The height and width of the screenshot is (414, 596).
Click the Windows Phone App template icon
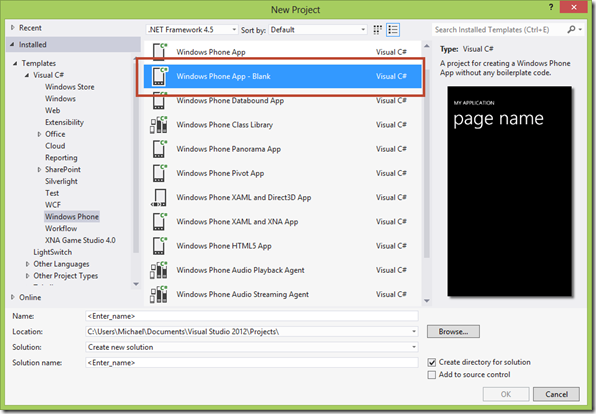tap(159, 51)
